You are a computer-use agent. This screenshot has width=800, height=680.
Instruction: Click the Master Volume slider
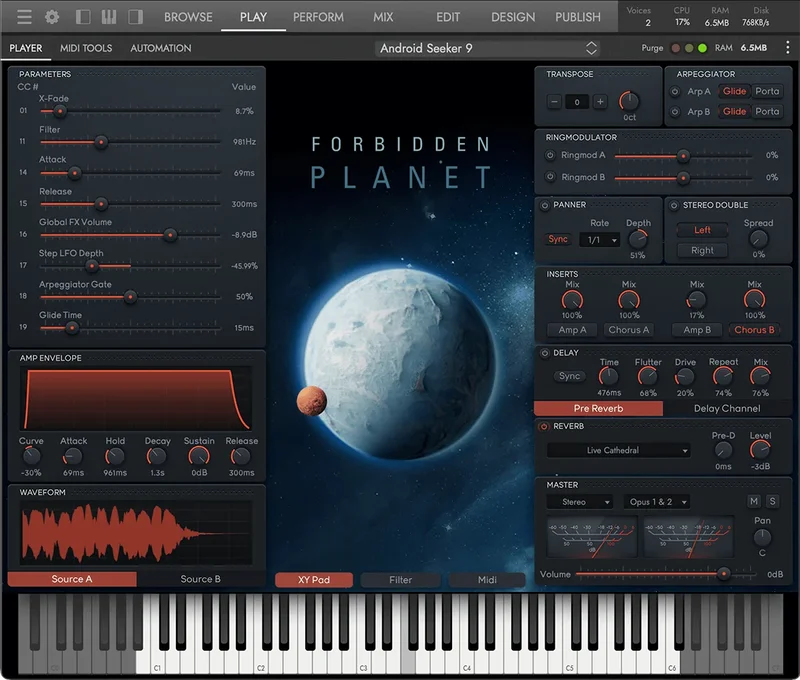tap(666, 574)
